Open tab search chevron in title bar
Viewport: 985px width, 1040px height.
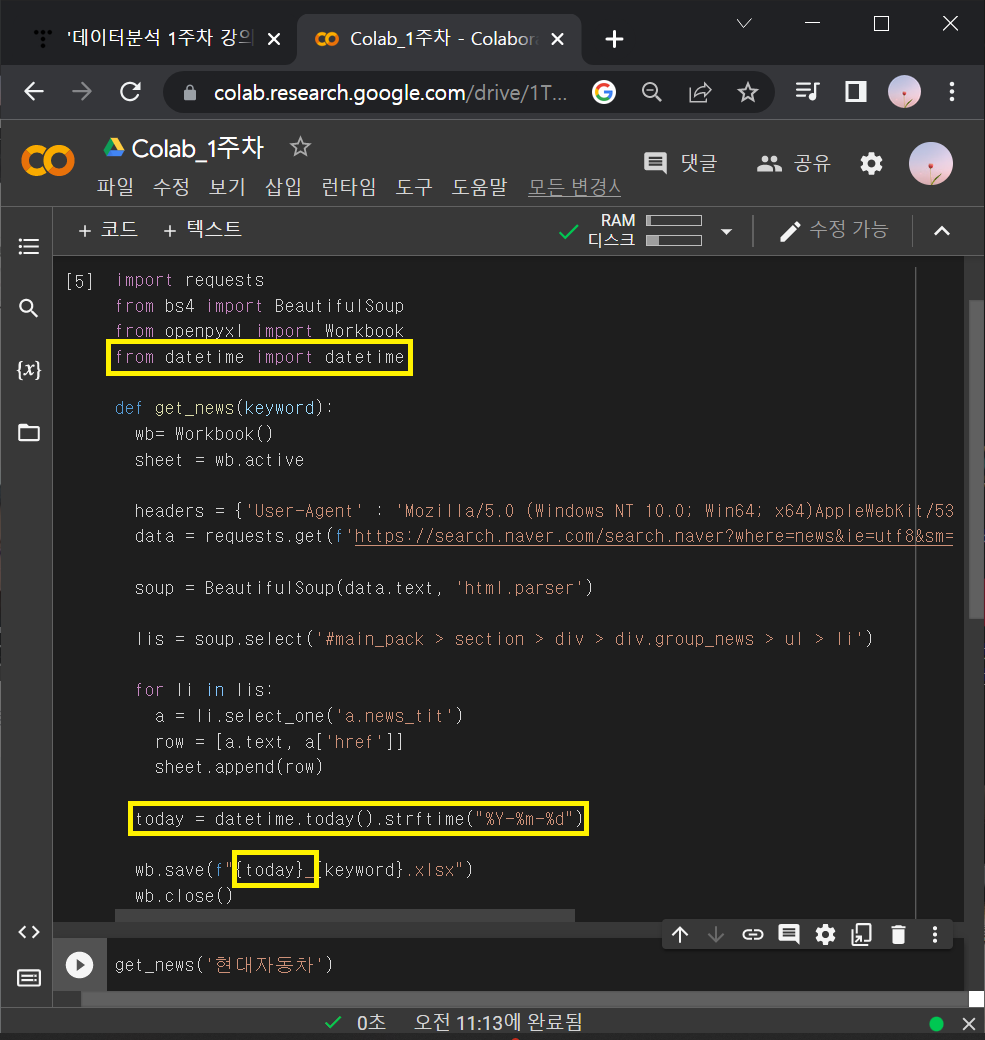tap(744, 23)
